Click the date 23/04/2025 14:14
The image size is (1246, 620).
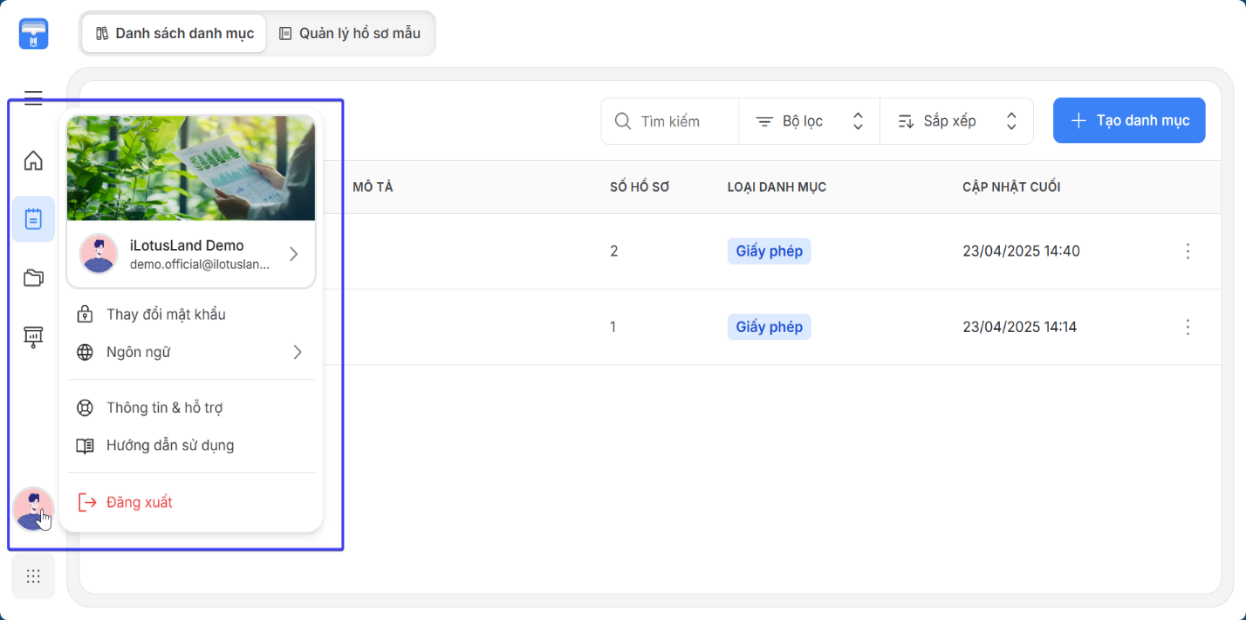tap(1020, 327)
